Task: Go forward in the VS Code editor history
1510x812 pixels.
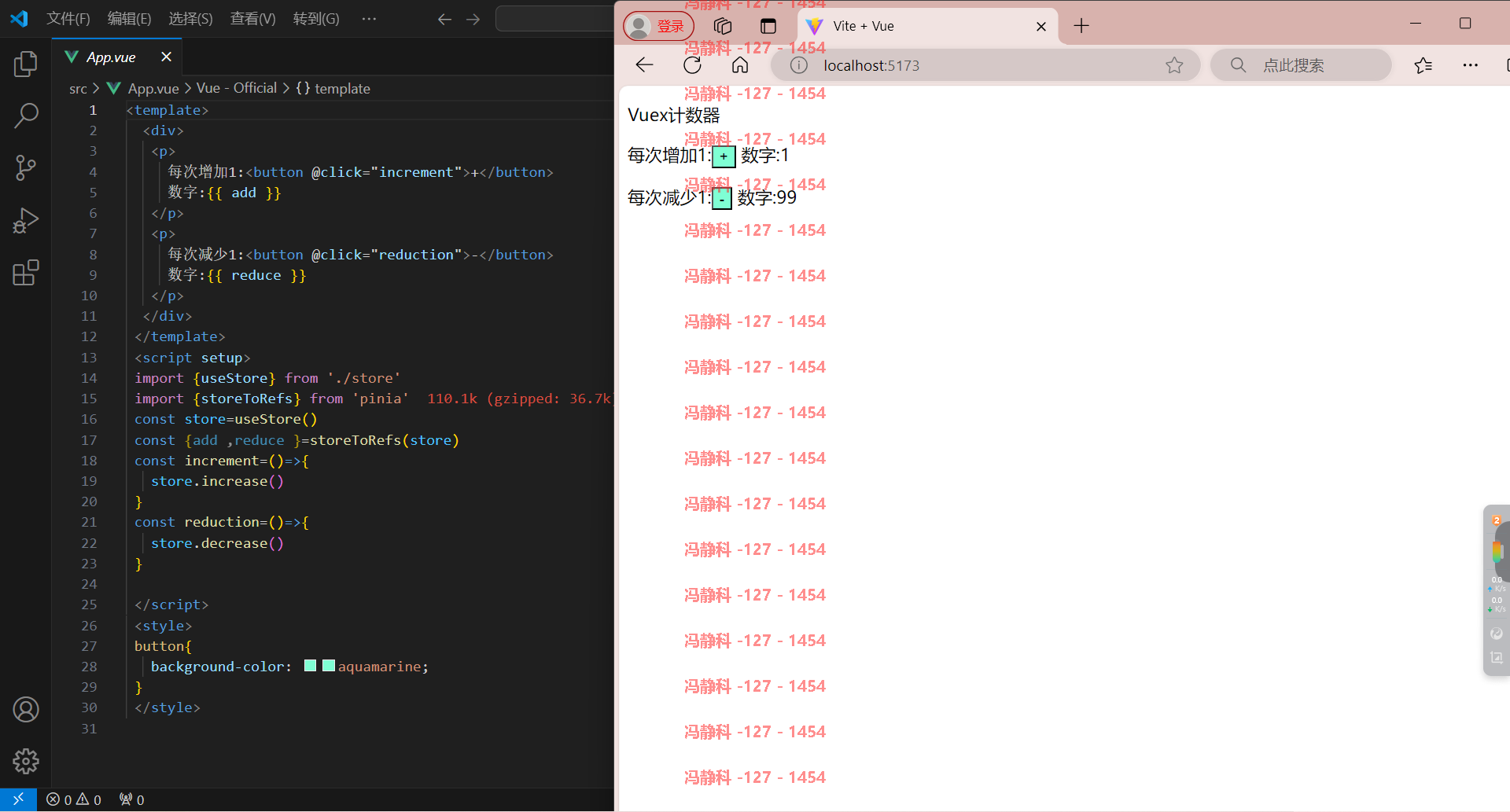Action: [473, 19]
